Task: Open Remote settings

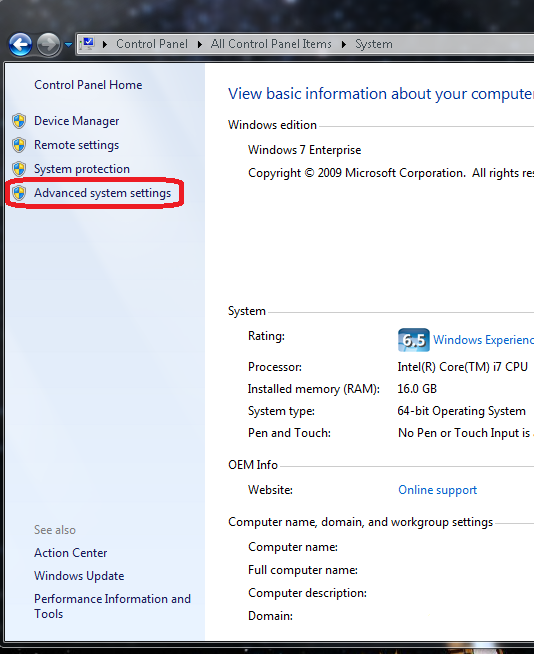Action: (77, 145)
